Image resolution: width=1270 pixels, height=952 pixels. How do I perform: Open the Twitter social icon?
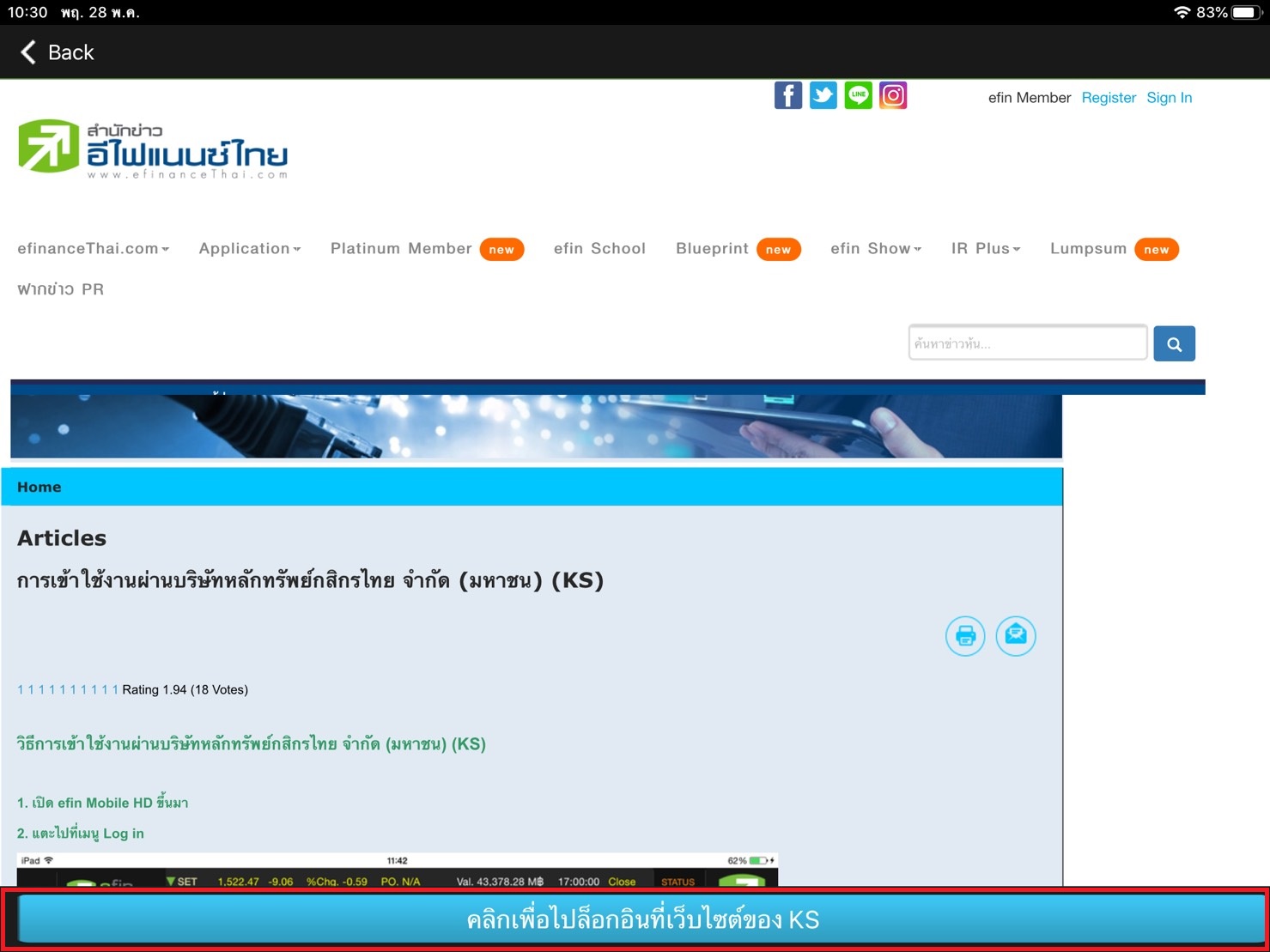click(x=823, y=95)
